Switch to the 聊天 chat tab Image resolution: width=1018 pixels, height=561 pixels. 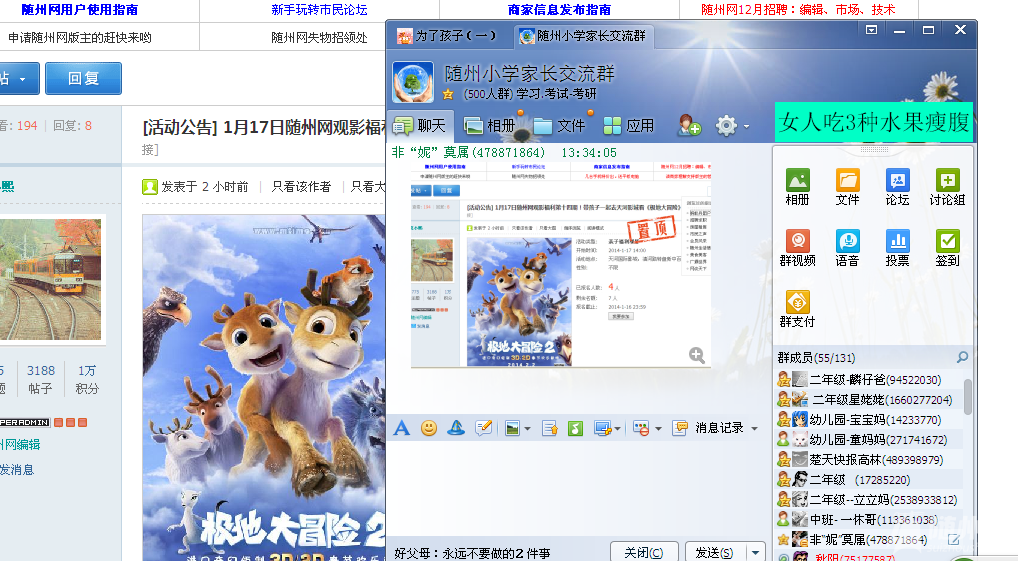coord(420,125)
